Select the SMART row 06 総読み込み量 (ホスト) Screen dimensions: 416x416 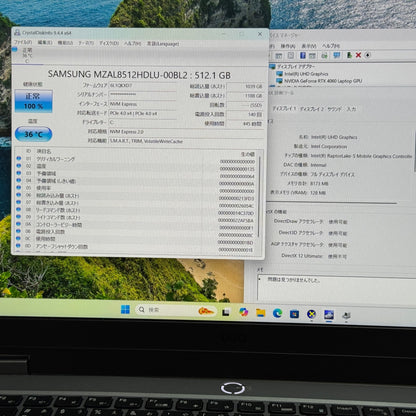coord(136,196)
